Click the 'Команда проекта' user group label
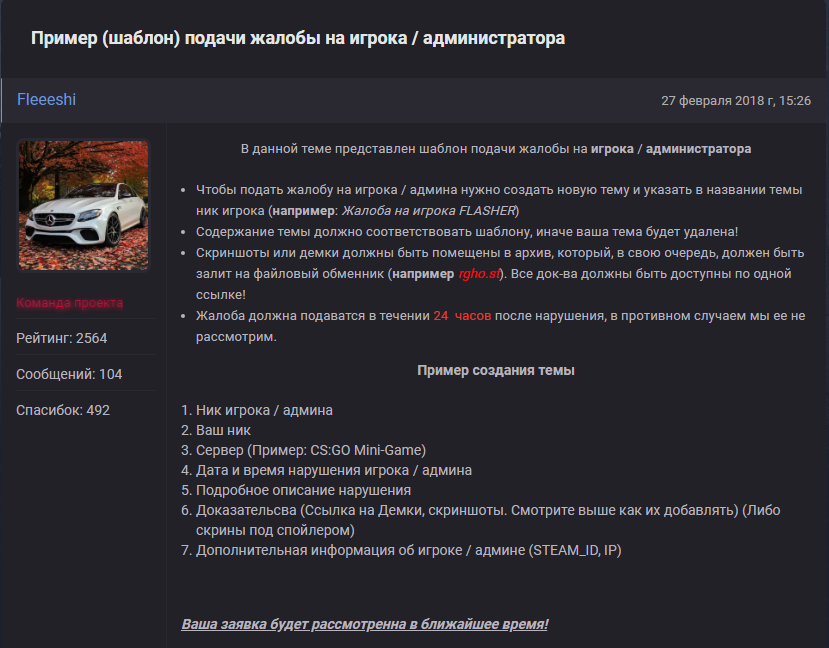This screenshot has width=829, height=648. [x=69, y=303]
